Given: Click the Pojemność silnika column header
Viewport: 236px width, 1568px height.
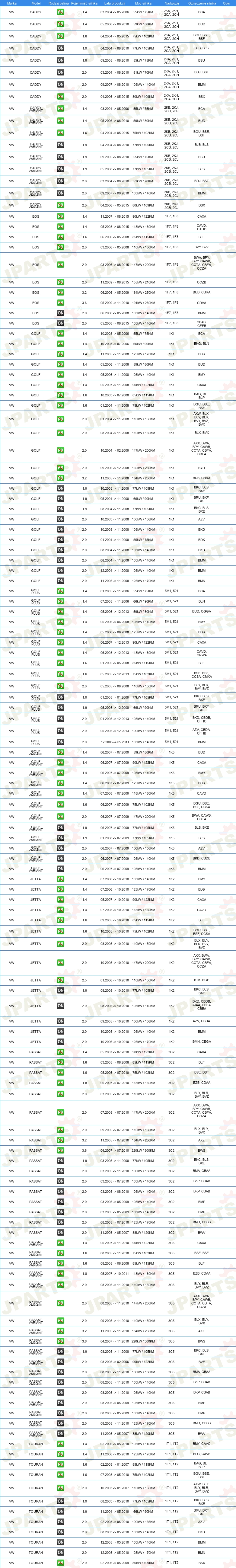Looking at the screenshot, I should click(x=85, y=3).
